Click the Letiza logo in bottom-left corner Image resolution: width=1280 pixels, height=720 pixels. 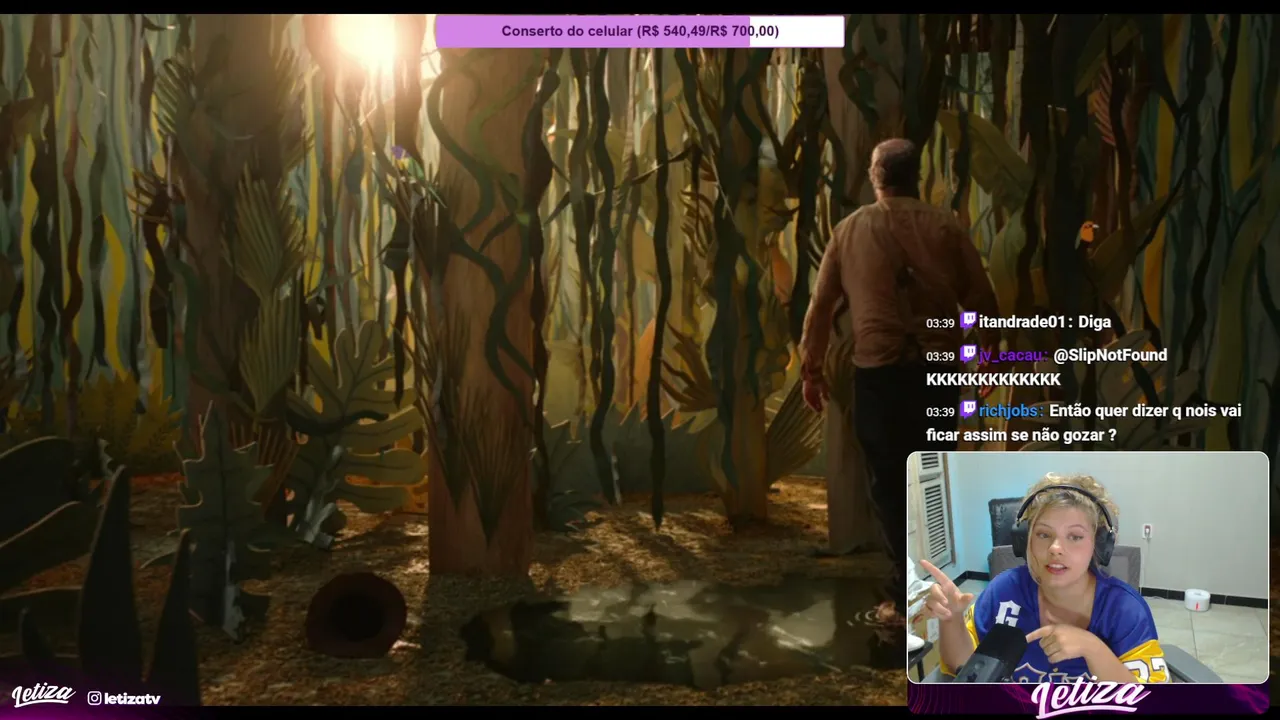tap(43, 695)
